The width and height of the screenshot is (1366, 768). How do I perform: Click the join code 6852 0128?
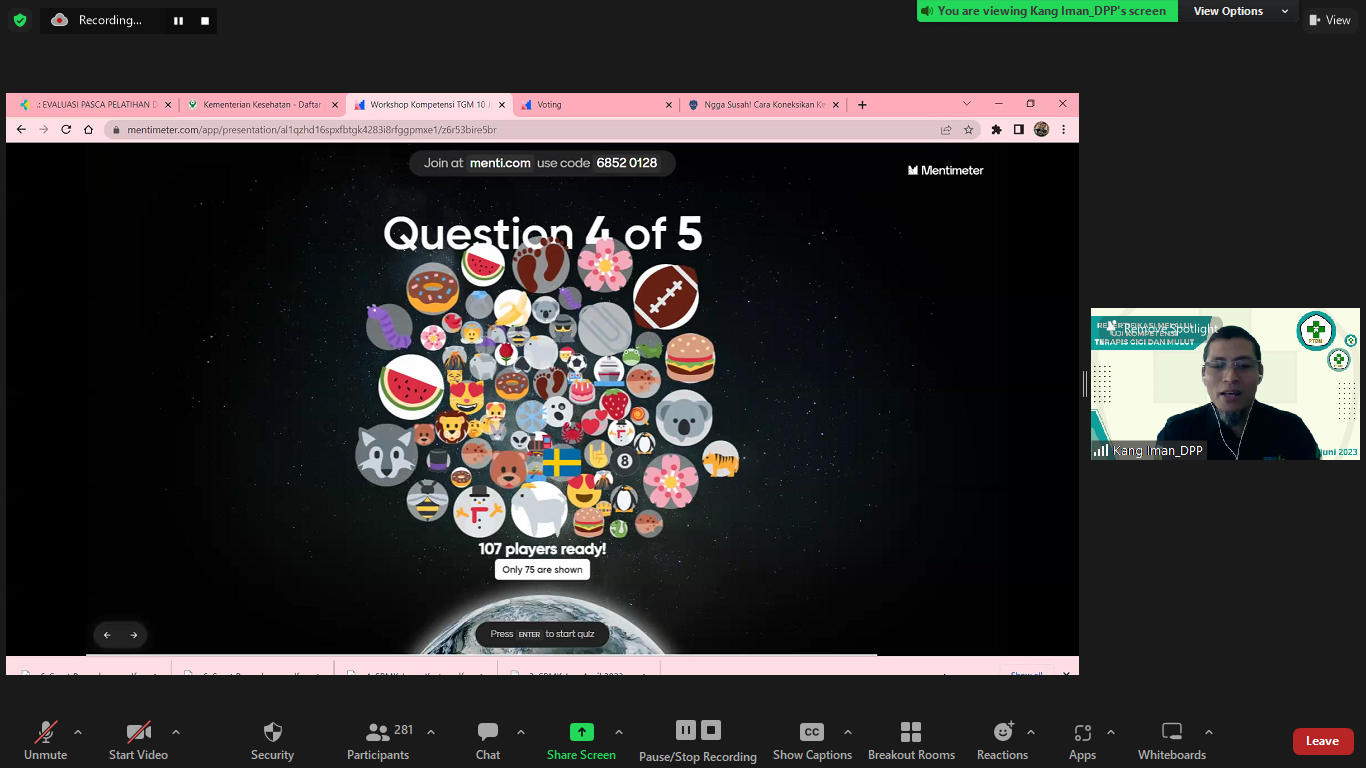click(627, 163)
